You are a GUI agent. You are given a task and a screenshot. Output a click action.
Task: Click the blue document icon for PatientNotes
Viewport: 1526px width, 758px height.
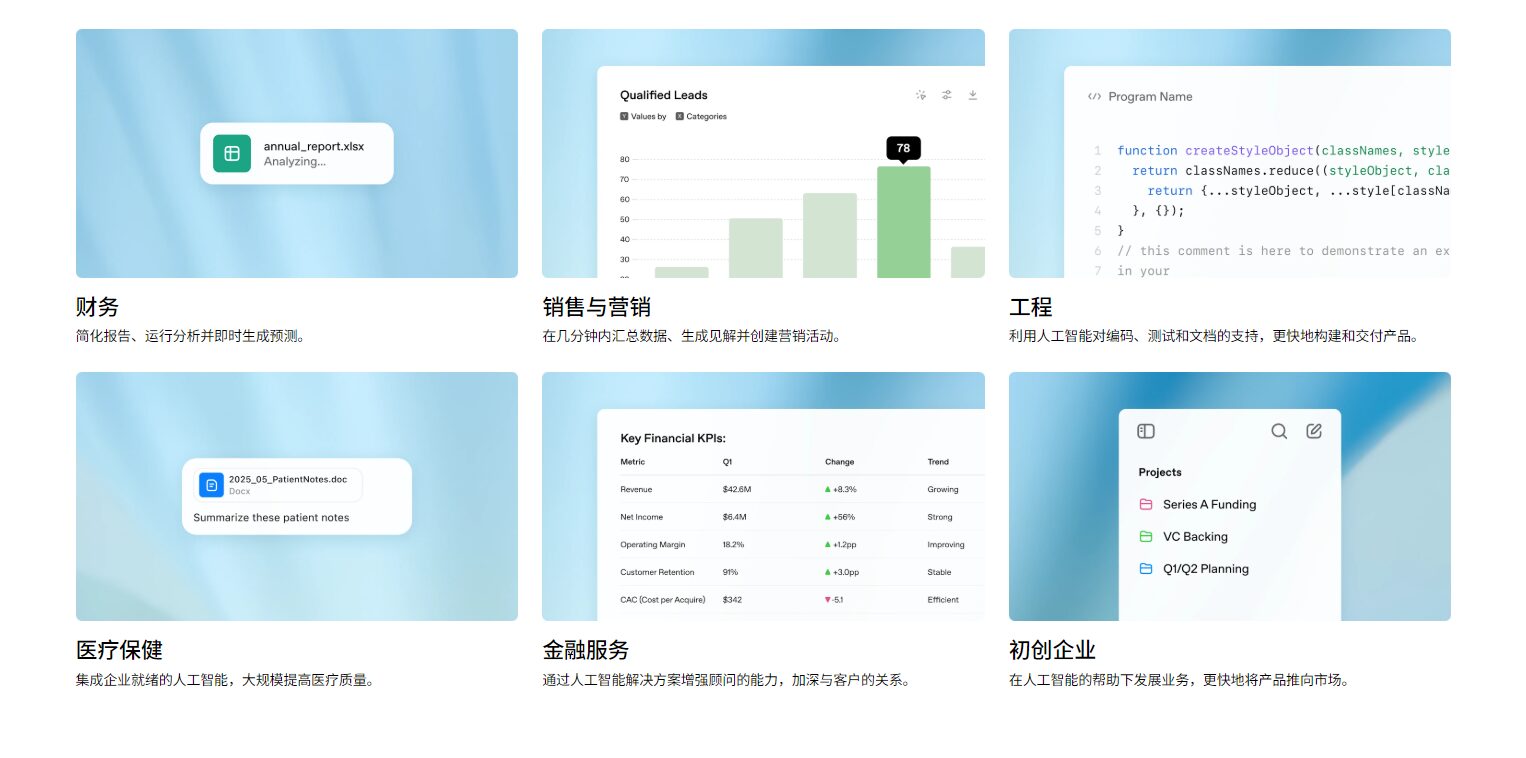point(211,485)
